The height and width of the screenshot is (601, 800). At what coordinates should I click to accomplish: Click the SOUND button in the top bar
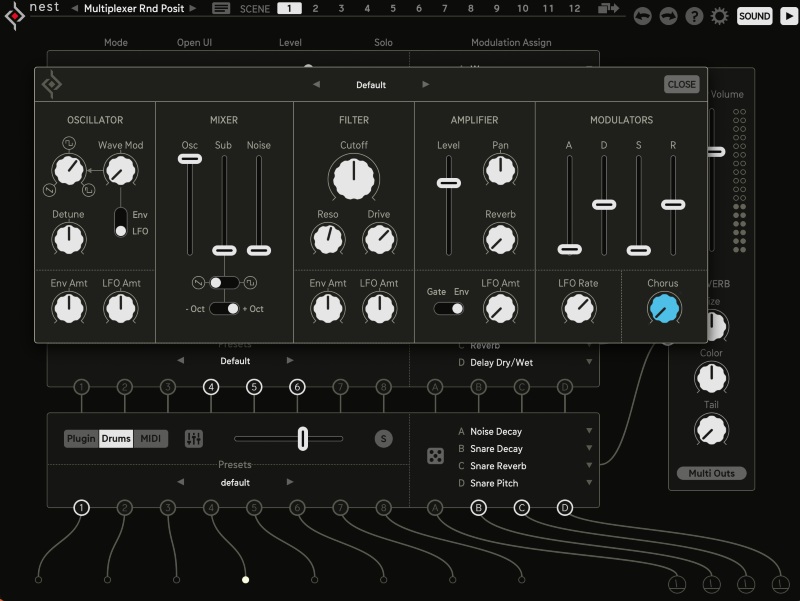pyautogui.click(x=754, y=16)
